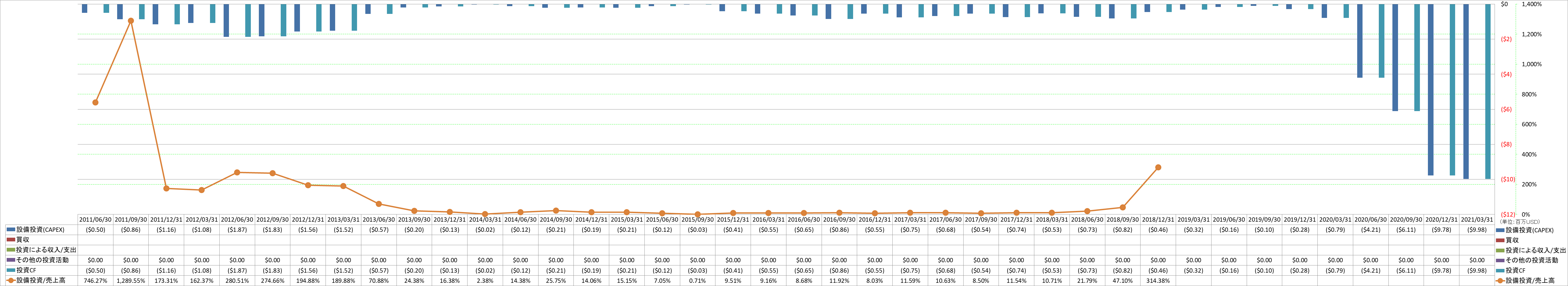Image resolution: width=1568 pixels, height=286 pixels.
Task: Select CAPEX value ($6.11) for 2020/09/30
Action: (1406, 230)
